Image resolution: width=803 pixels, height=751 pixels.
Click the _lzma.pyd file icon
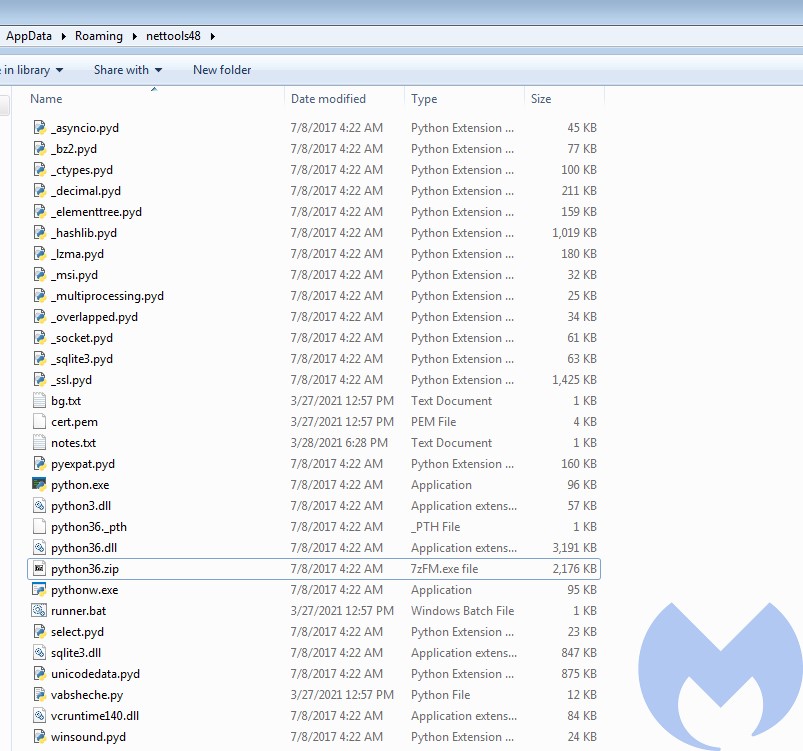(x=39, y=253)
